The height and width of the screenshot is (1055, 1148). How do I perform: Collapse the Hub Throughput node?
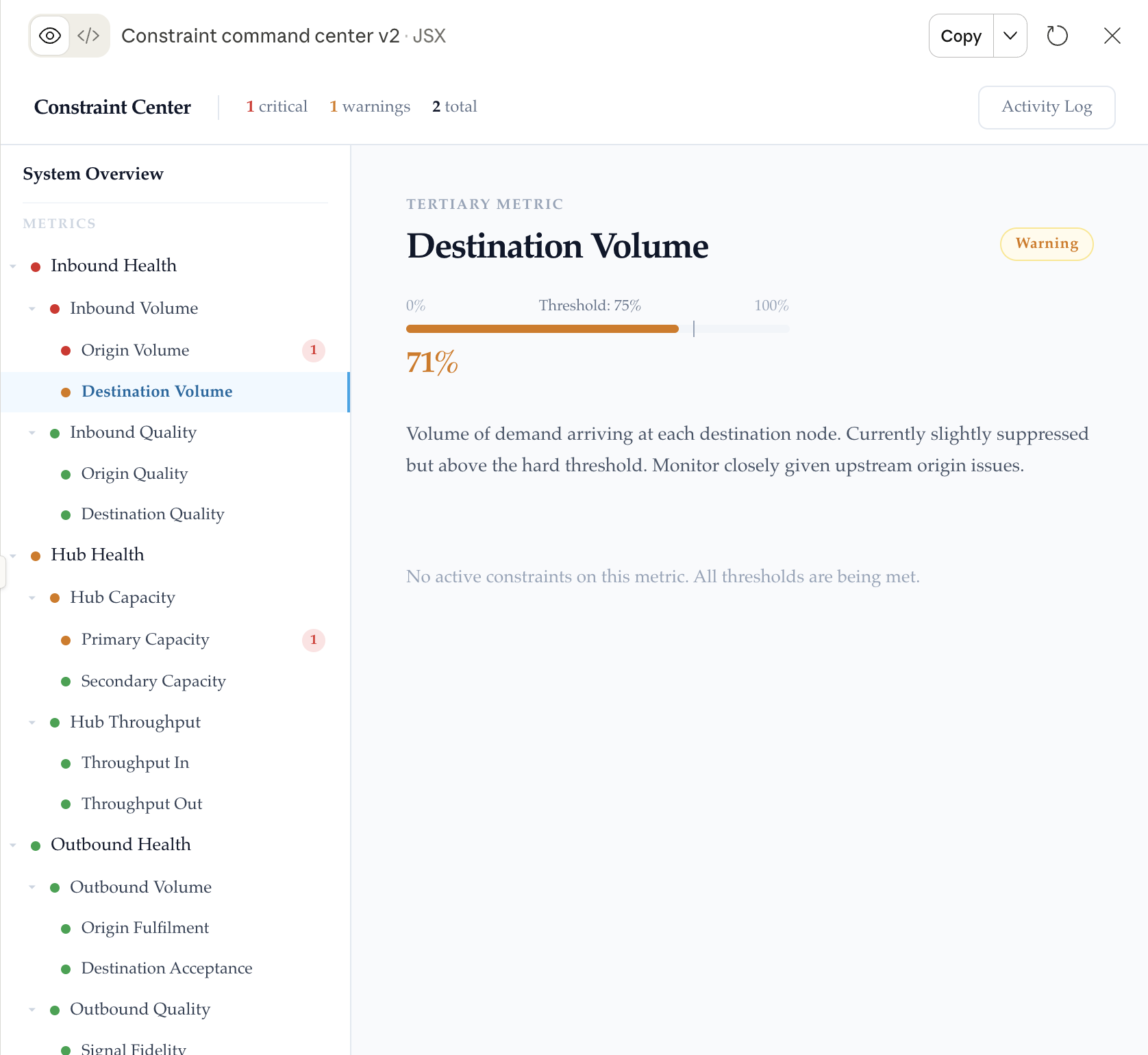coord(32,723)
